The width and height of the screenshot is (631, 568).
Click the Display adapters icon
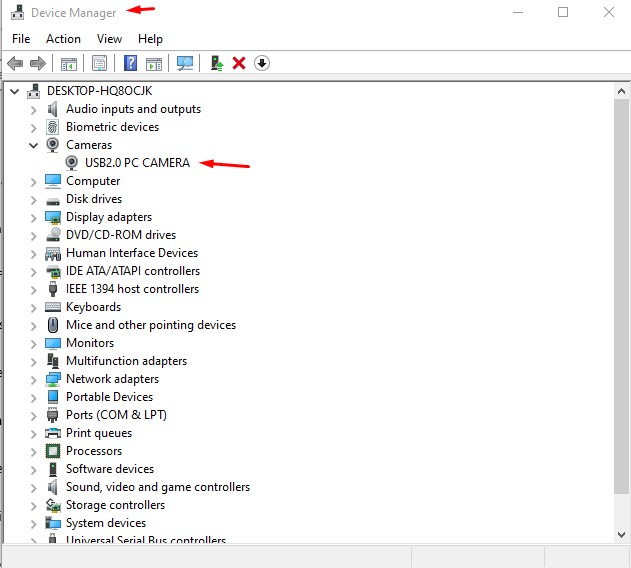tap(53, 217)
